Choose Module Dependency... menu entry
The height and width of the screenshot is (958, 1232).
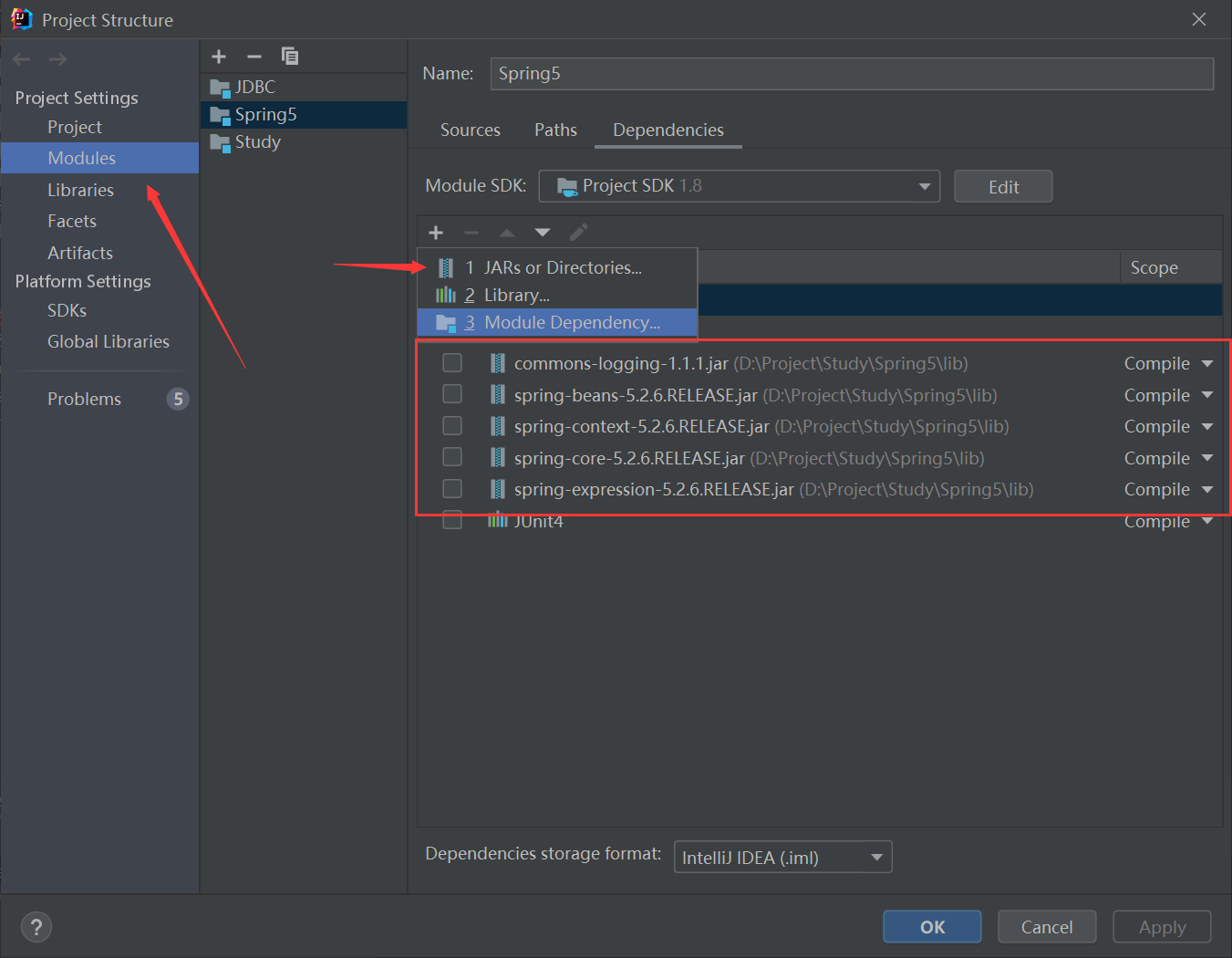point(557,322)
